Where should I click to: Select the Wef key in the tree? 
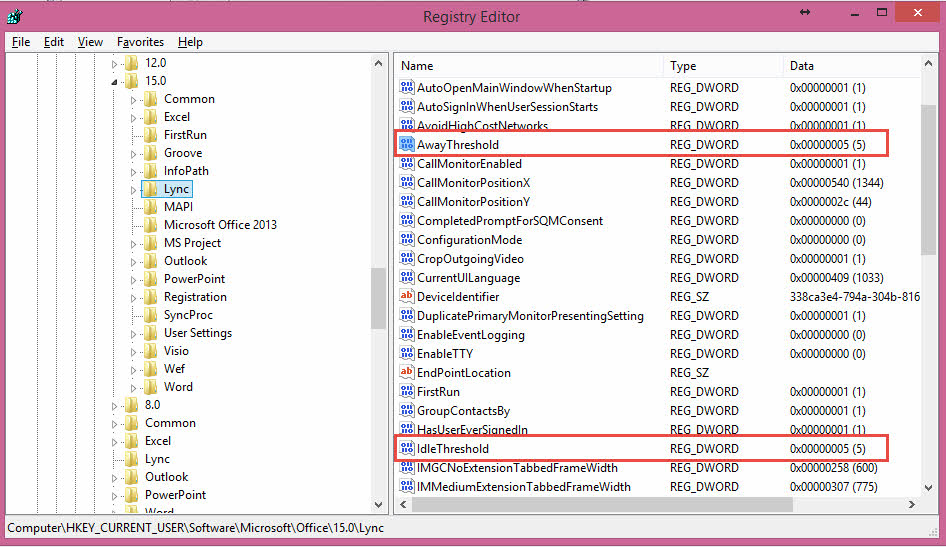point(174,369)
